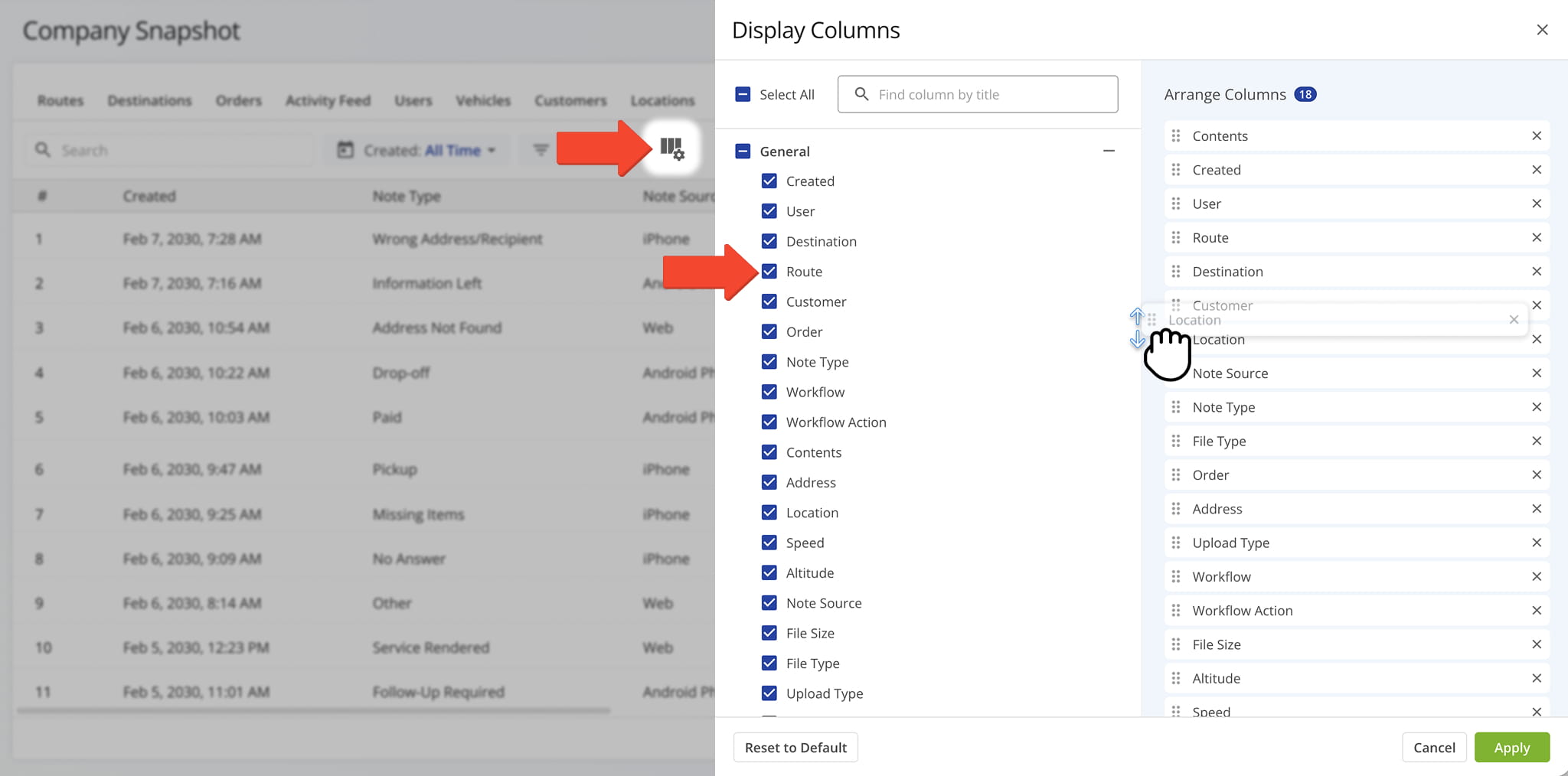Uncheck the Customer column checkbox
Image resolution: width=1568 pixels, height=776 pixels.
[769, 302]
